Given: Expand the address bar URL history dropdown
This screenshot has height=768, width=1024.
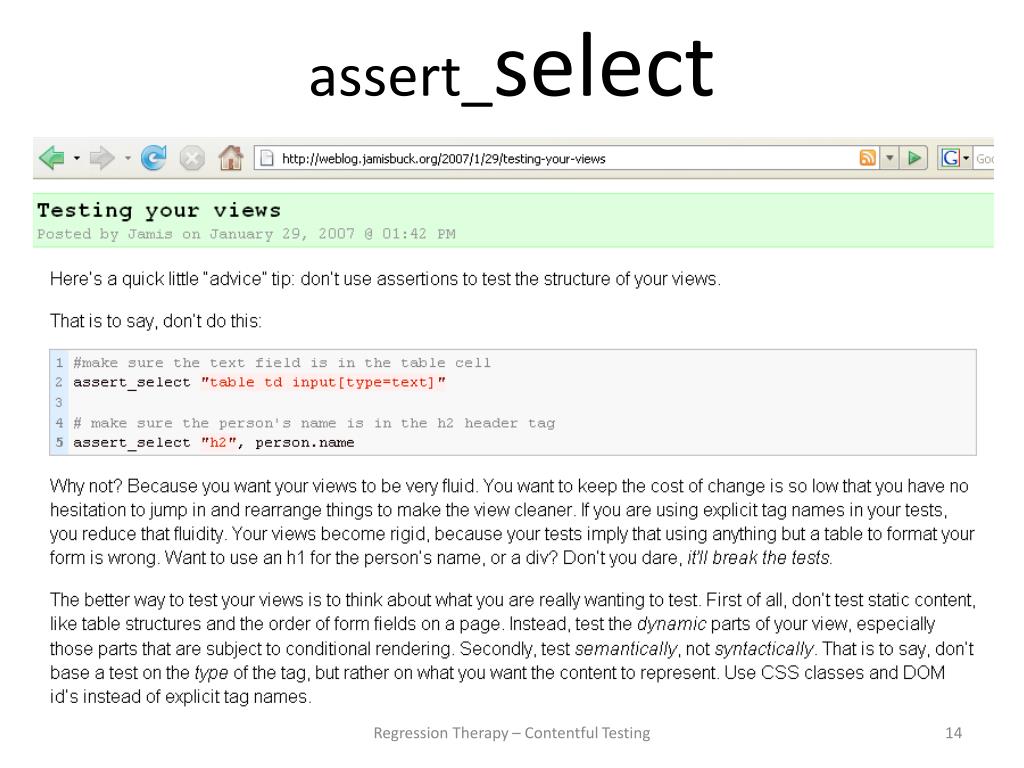Looking at the screenshot, I should [889, 158].
